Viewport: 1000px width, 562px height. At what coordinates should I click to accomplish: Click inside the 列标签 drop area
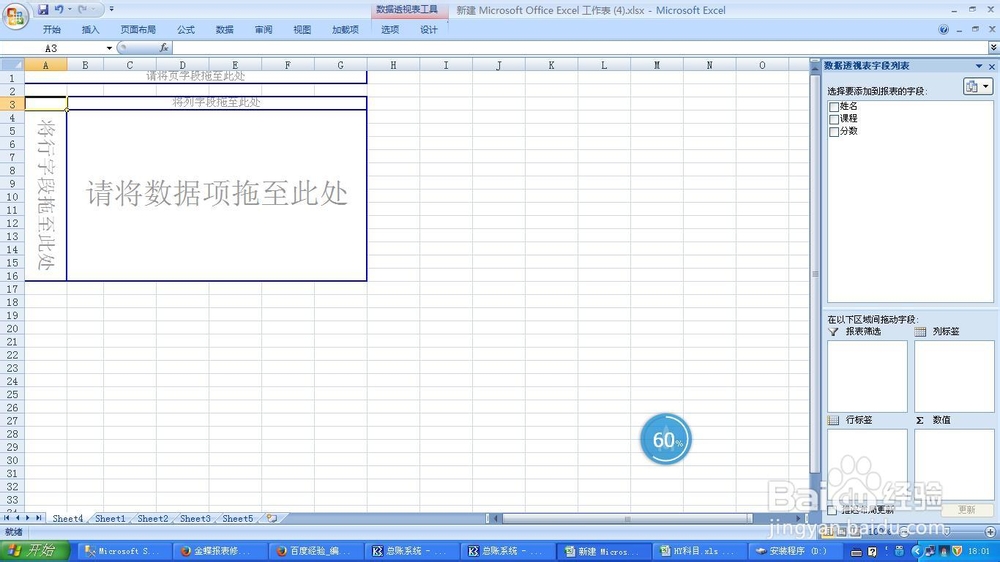[x=953, y=376]
